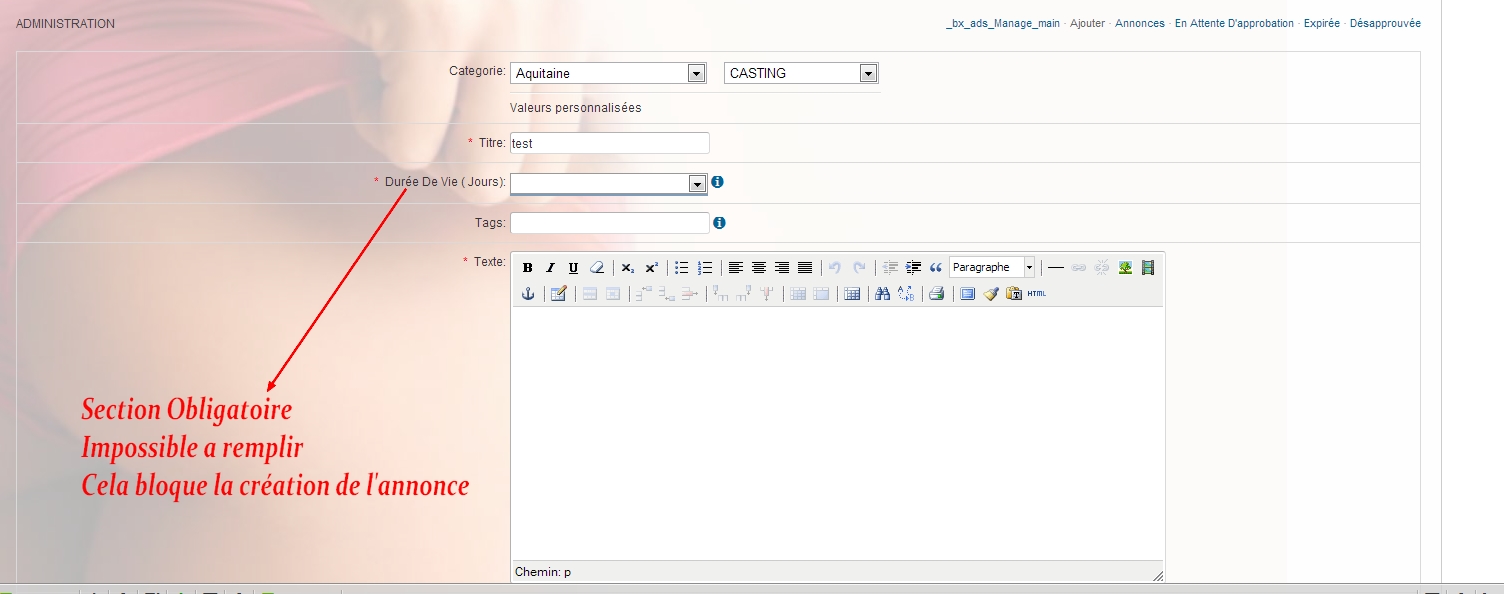Click the underline formatting icon
The width and height of the screenshot is (1504, 594).
click(573, 268)
